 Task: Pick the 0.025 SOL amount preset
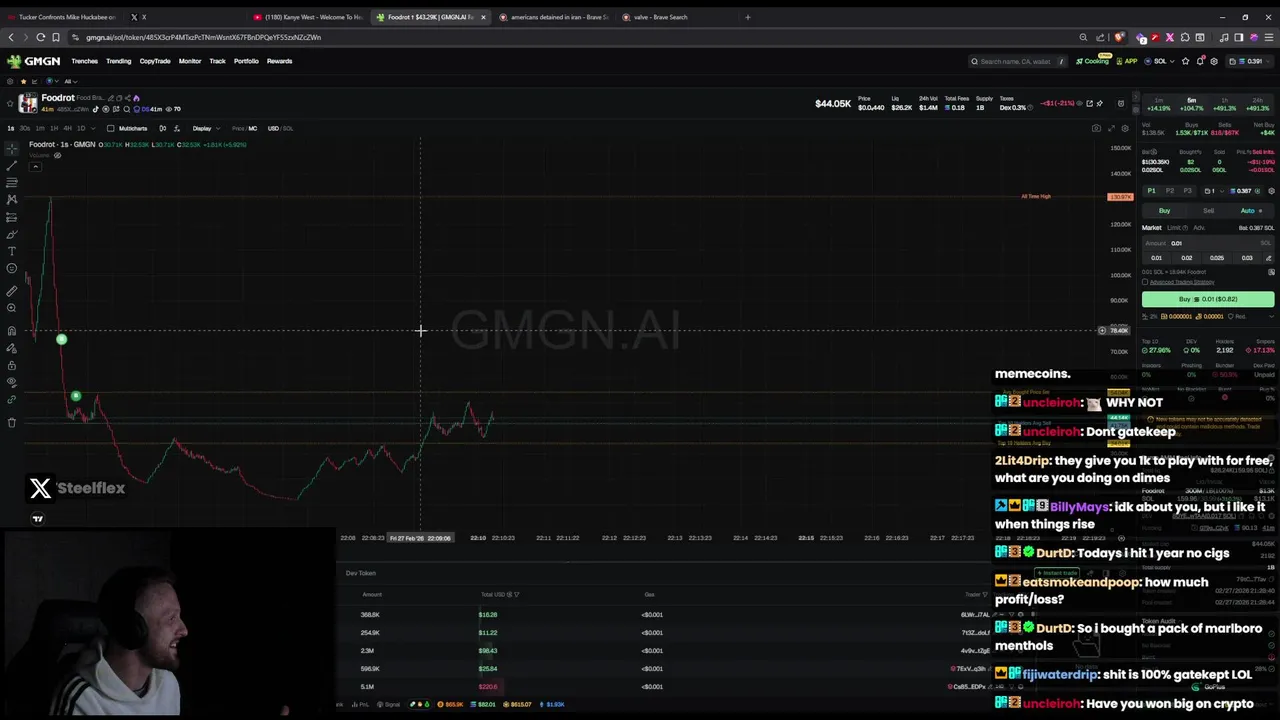1217,258
